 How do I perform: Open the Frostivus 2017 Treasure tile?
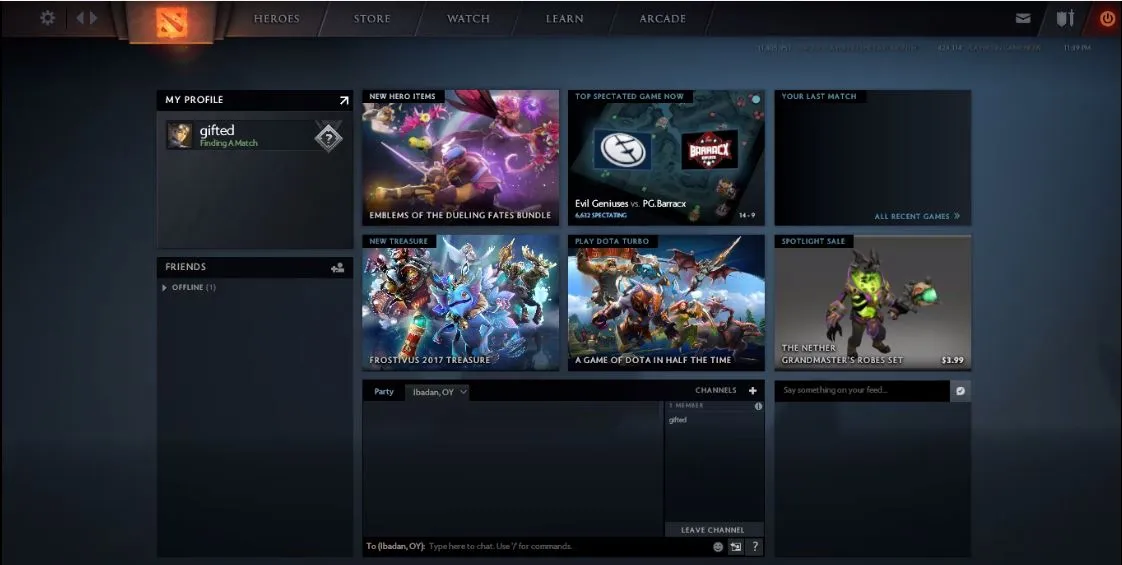coord(460,303)
